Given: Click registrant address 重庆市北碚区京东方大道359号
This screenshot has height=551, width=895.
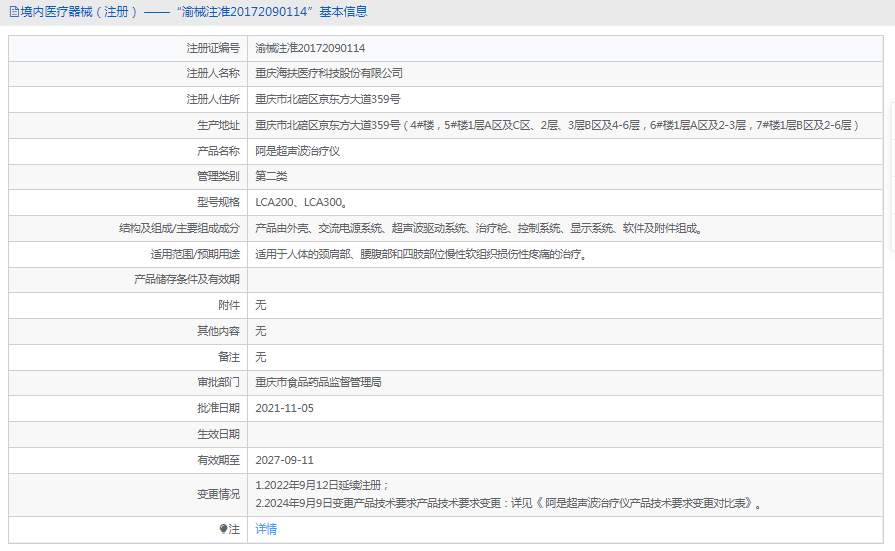Looking at the screenshot, I should click(x=328, y=99).
